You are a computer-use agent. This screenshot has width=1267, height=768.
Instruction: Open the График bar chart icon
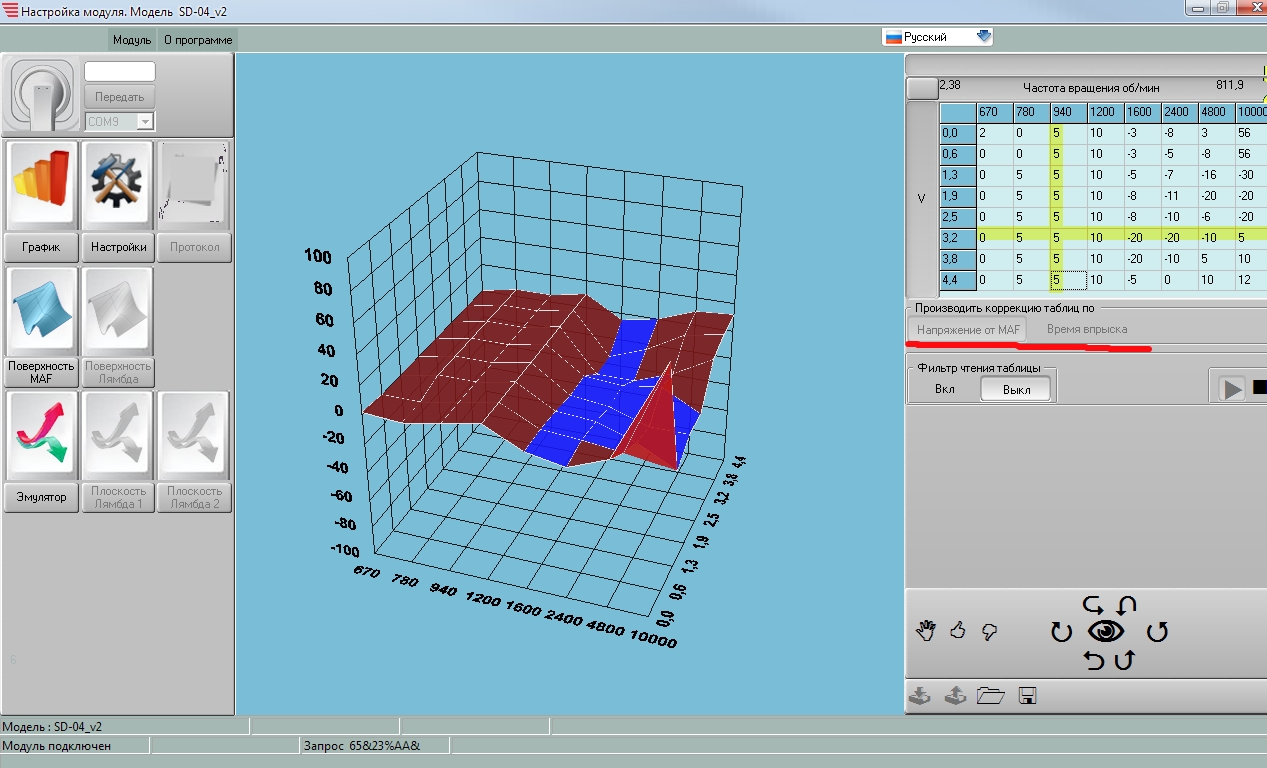pos(42,186)
